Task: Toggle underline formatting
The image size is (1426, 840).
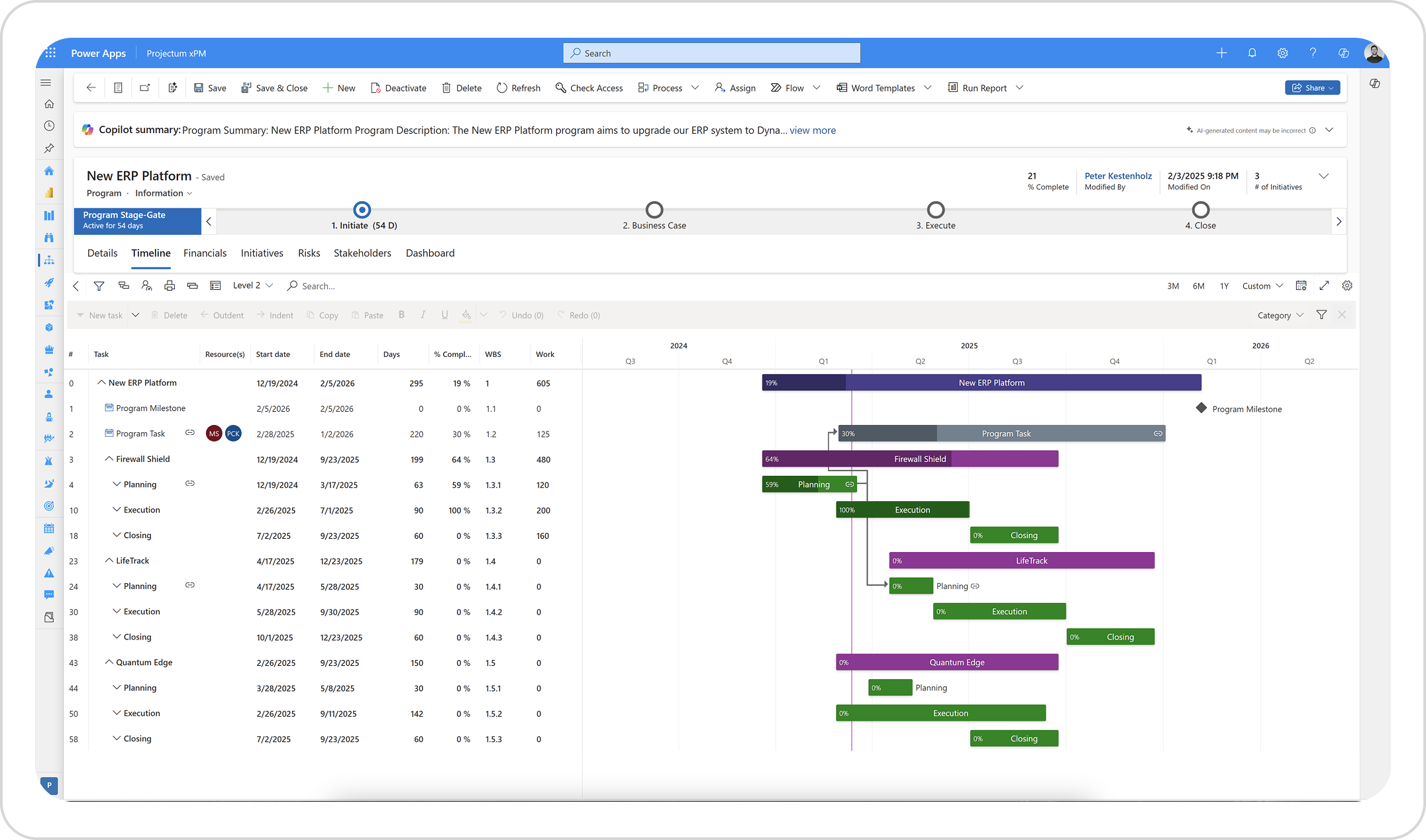Action: (444, 315)
